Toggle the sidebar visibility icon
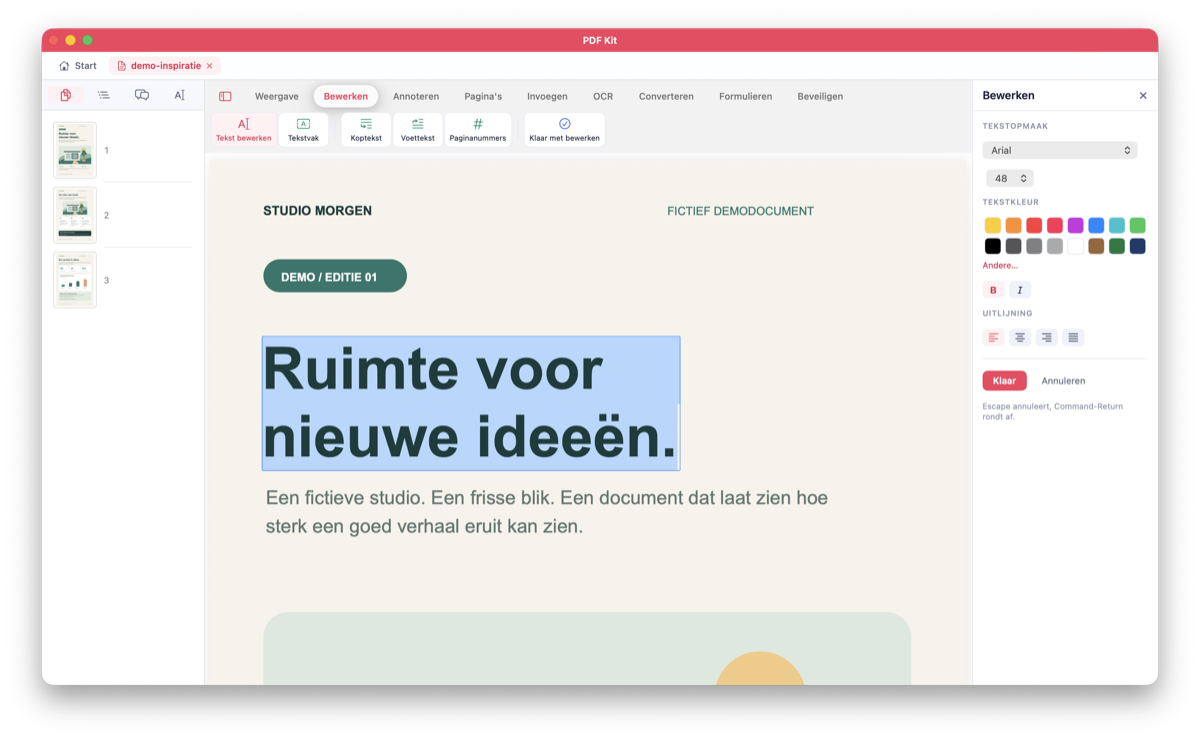The width and height of the screenshot is (1200, 740). (x=225, y=96)
